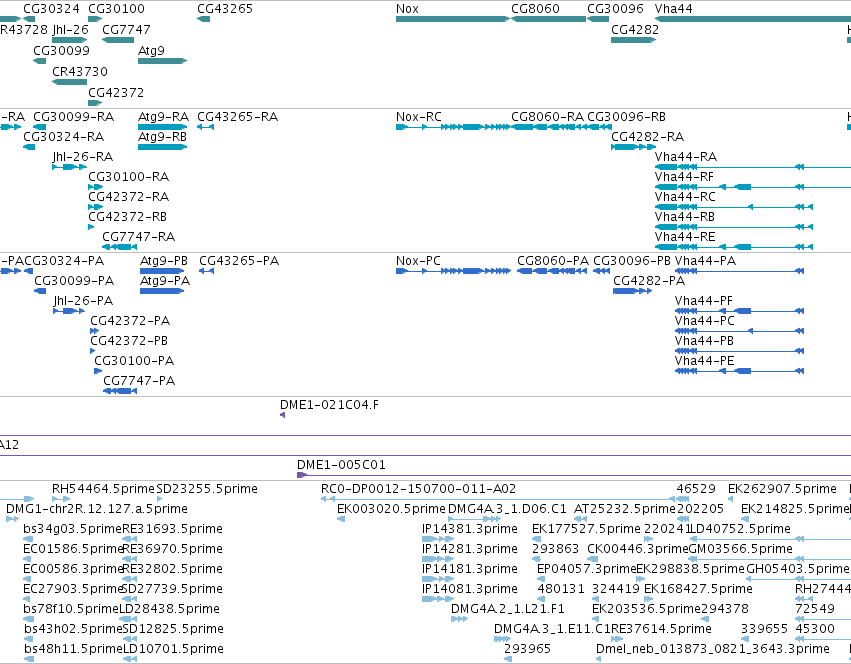Screen dimensions: 851x664
Task: Select the CR43730 gene
Action: (x=69, y=82)
